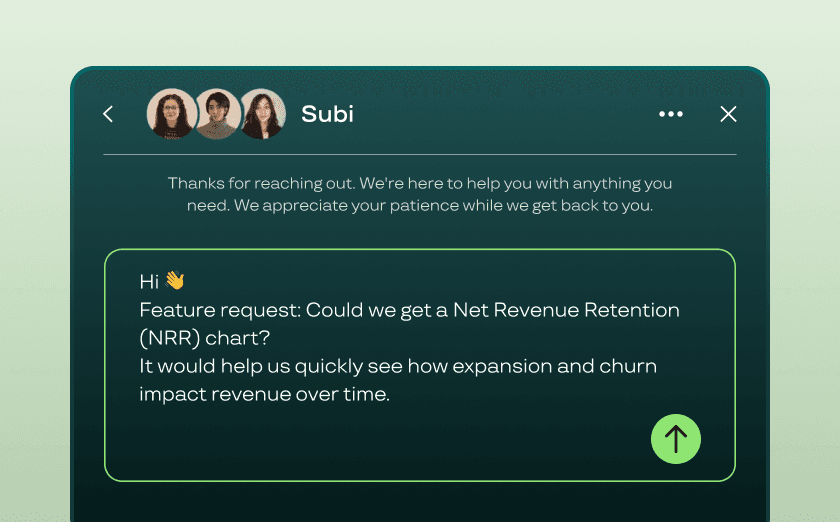
Task: Click the first avatar with glasses
Action: click(x=171, y=114)
